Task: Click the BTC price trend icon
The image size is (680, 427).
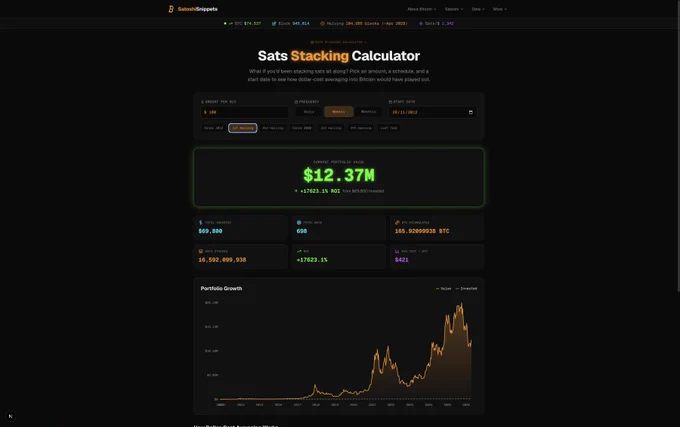Action: pos(231,23)
